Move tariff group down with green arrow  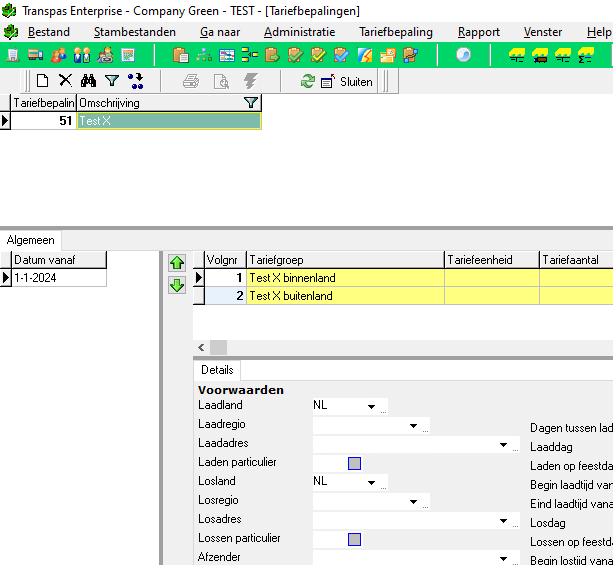177,285
